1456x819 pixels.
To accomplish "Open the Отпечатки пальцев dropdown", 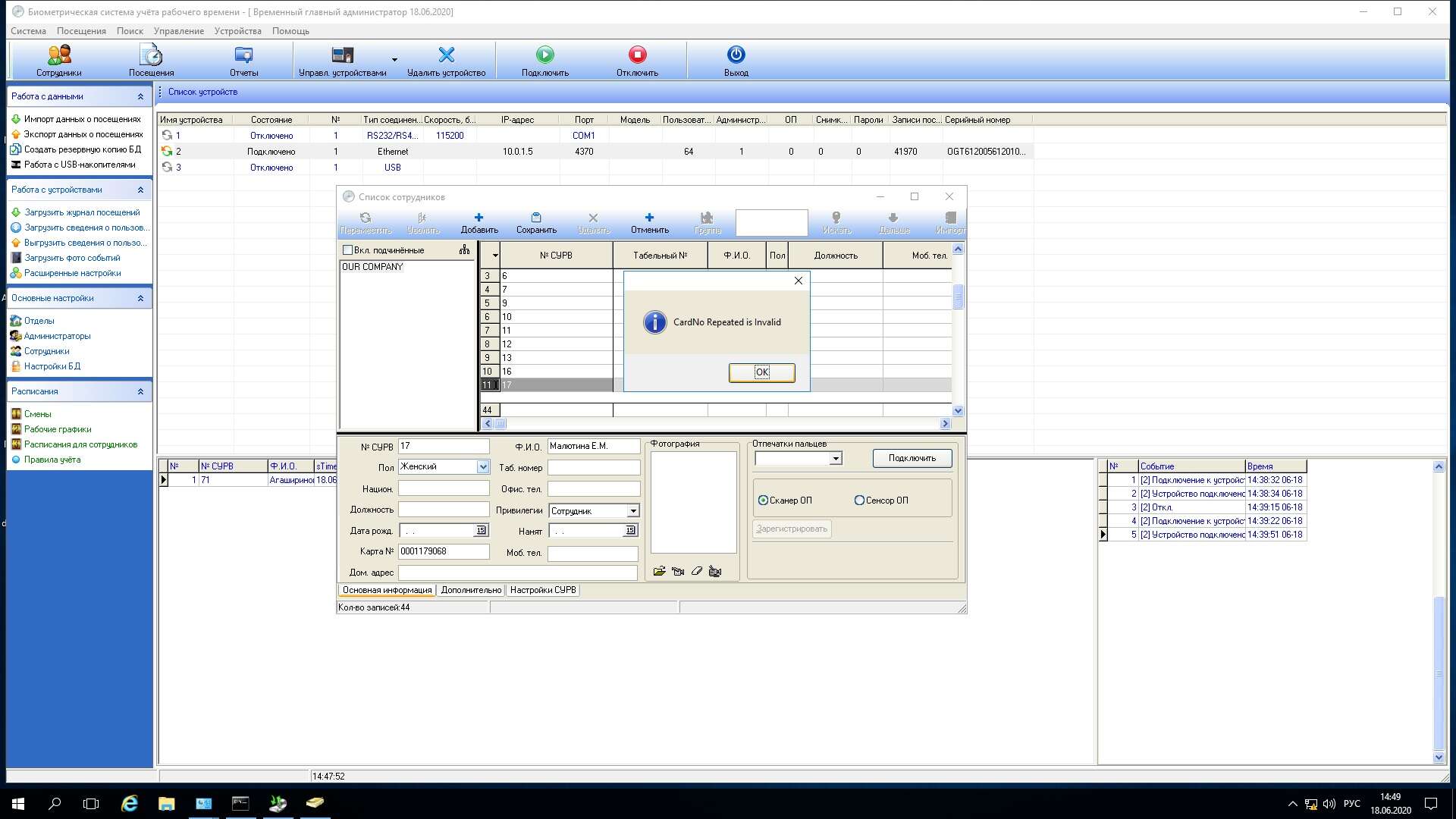I will pos(835,458).
